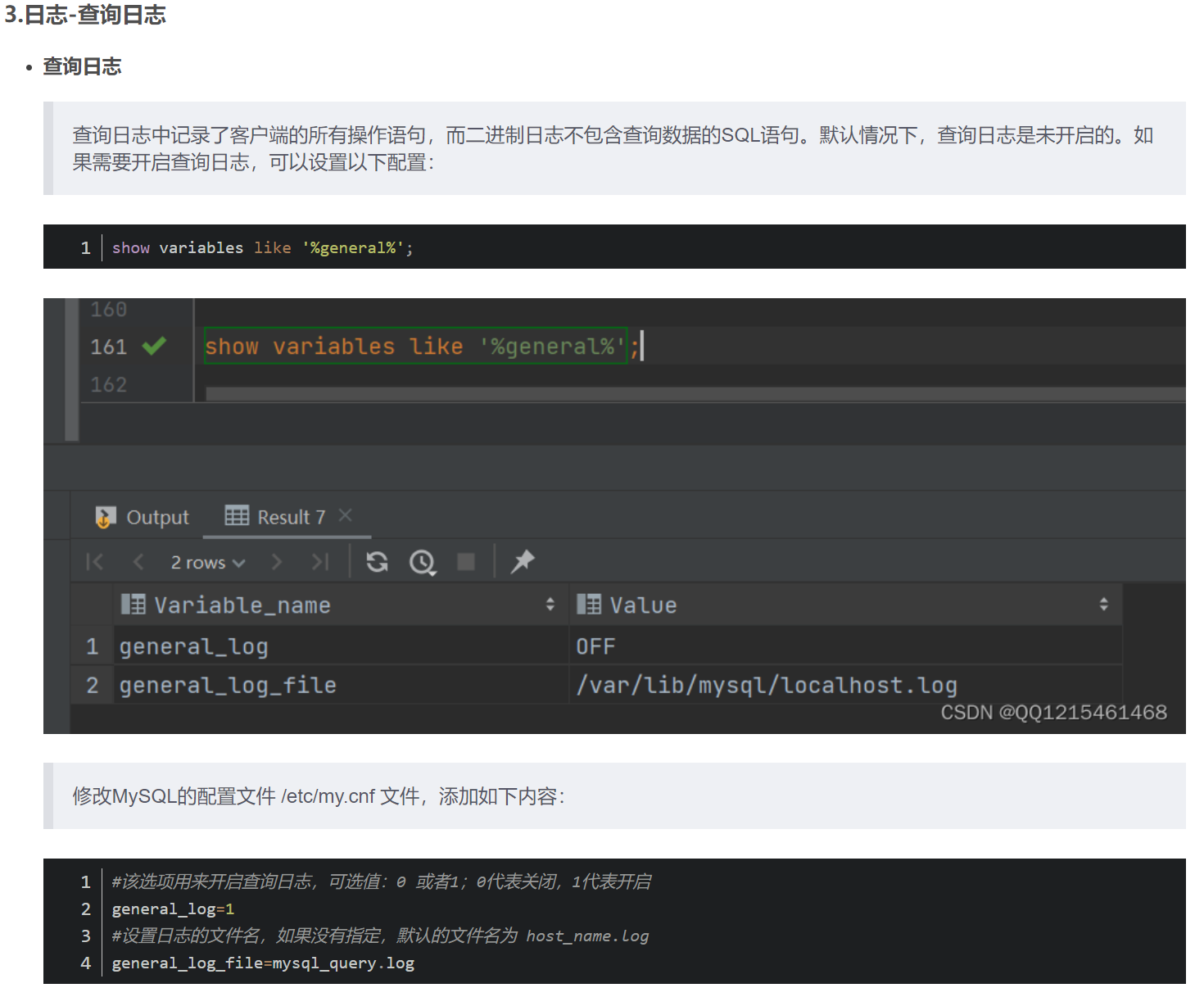The image size is (1204, 1006).
Task: Sort the Value column using arrows
Action: 1104,605
